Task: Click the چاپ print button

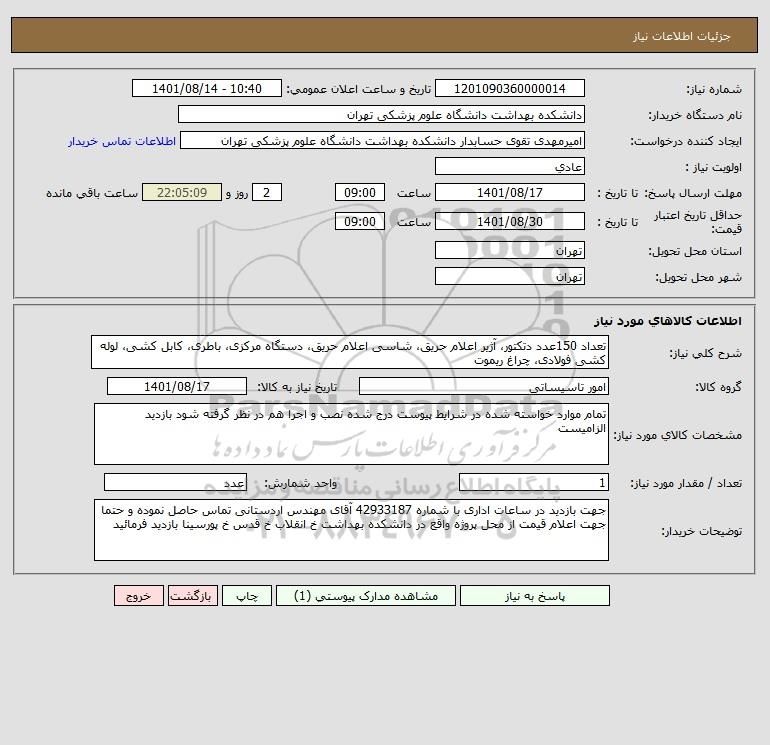Action: tap(247, 596)
